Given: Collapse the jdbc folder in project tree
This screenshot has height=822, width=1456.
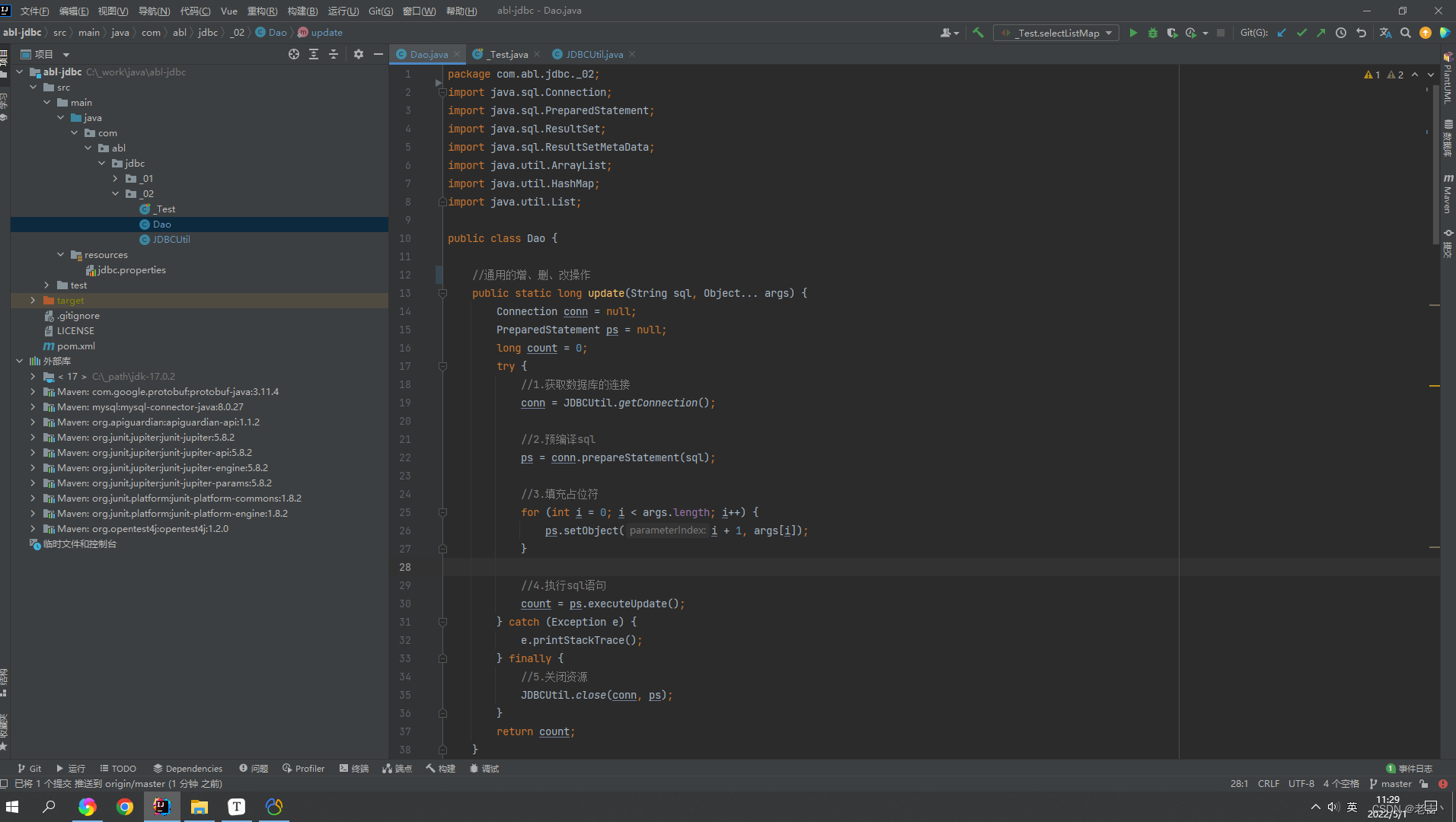Looking at the screenshot, I should pyautogui.click(x=101, y=163).
